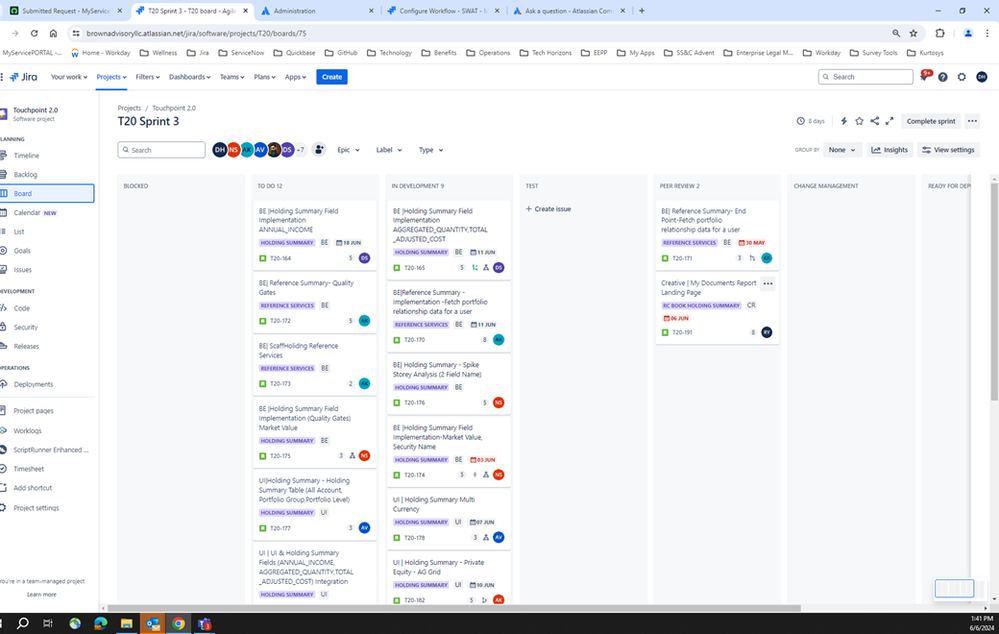Image resolution: width=999 pixels, height=634 pixels.
Task: Click the board search input field
Action: tap(161, 150)
